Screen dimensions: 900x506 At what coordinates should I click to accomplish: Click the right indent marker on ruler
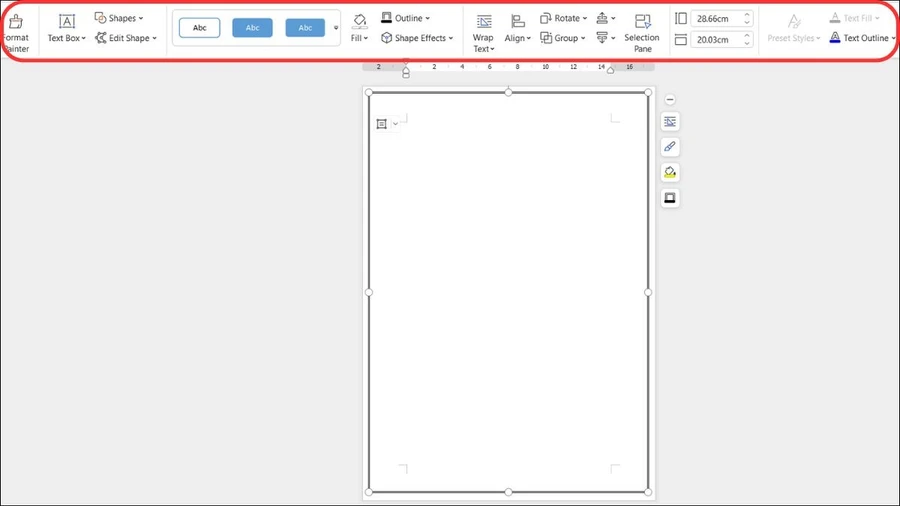tap(611, 70)
